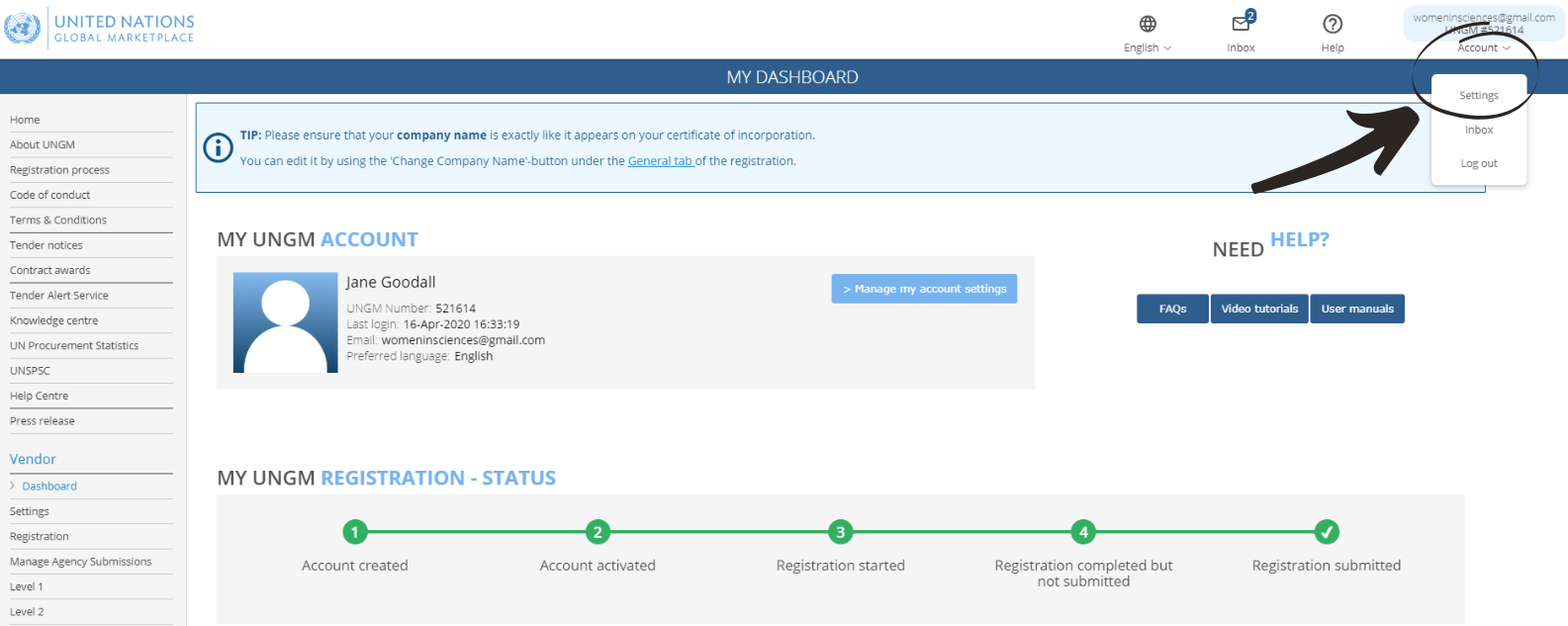Open Terms & Conditions link
The height and width of the screenshot is (626, 1568).
coord(58,221)
